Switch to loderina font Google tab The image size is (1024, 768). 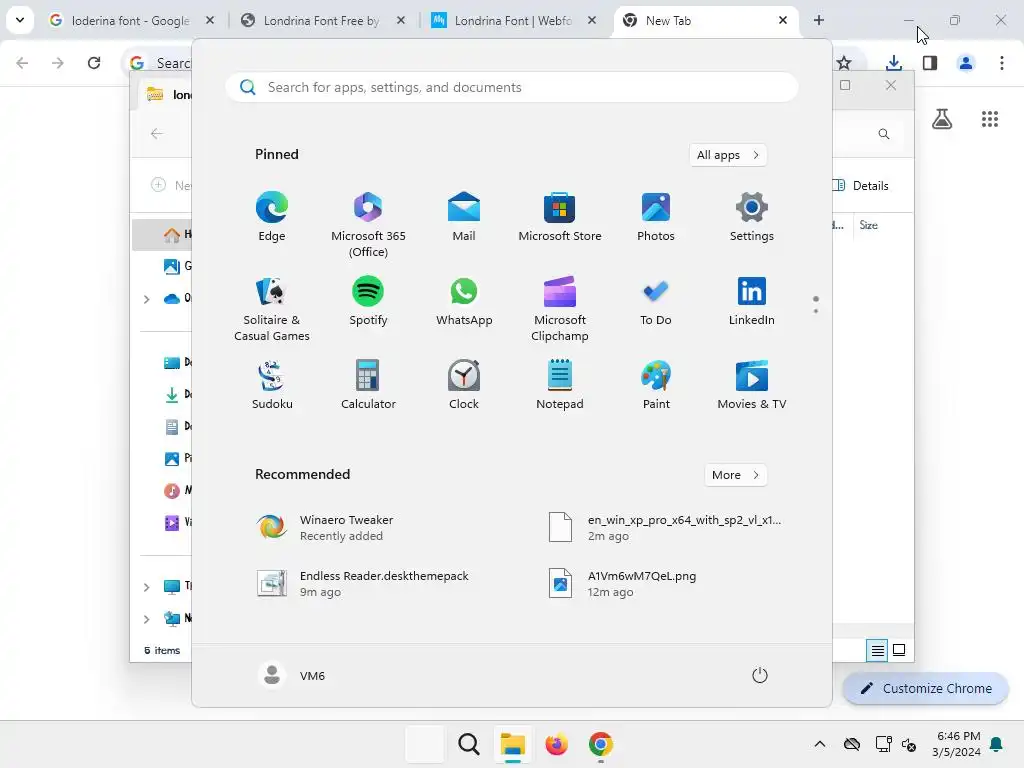pyautogui.click(x=131, y=21)
